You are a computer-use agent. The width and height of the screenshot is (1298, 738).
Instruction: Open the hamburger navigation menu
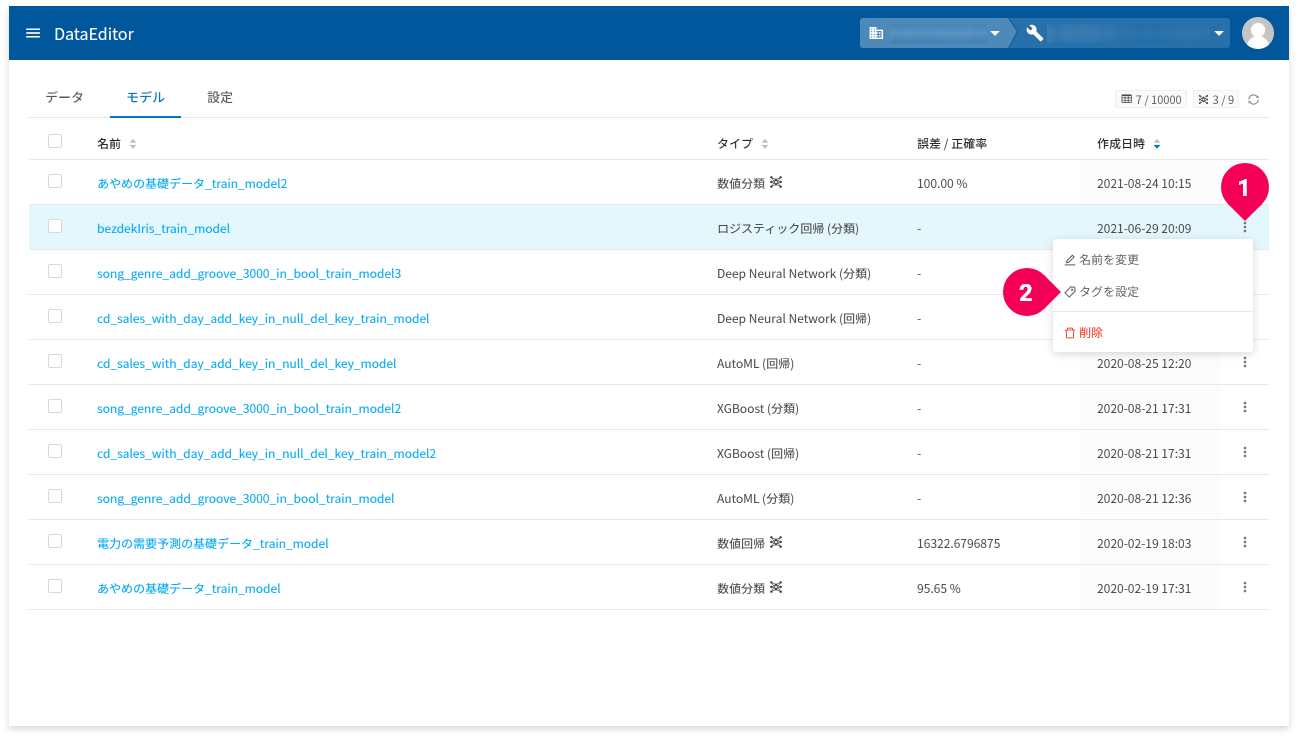pos(33,33)
